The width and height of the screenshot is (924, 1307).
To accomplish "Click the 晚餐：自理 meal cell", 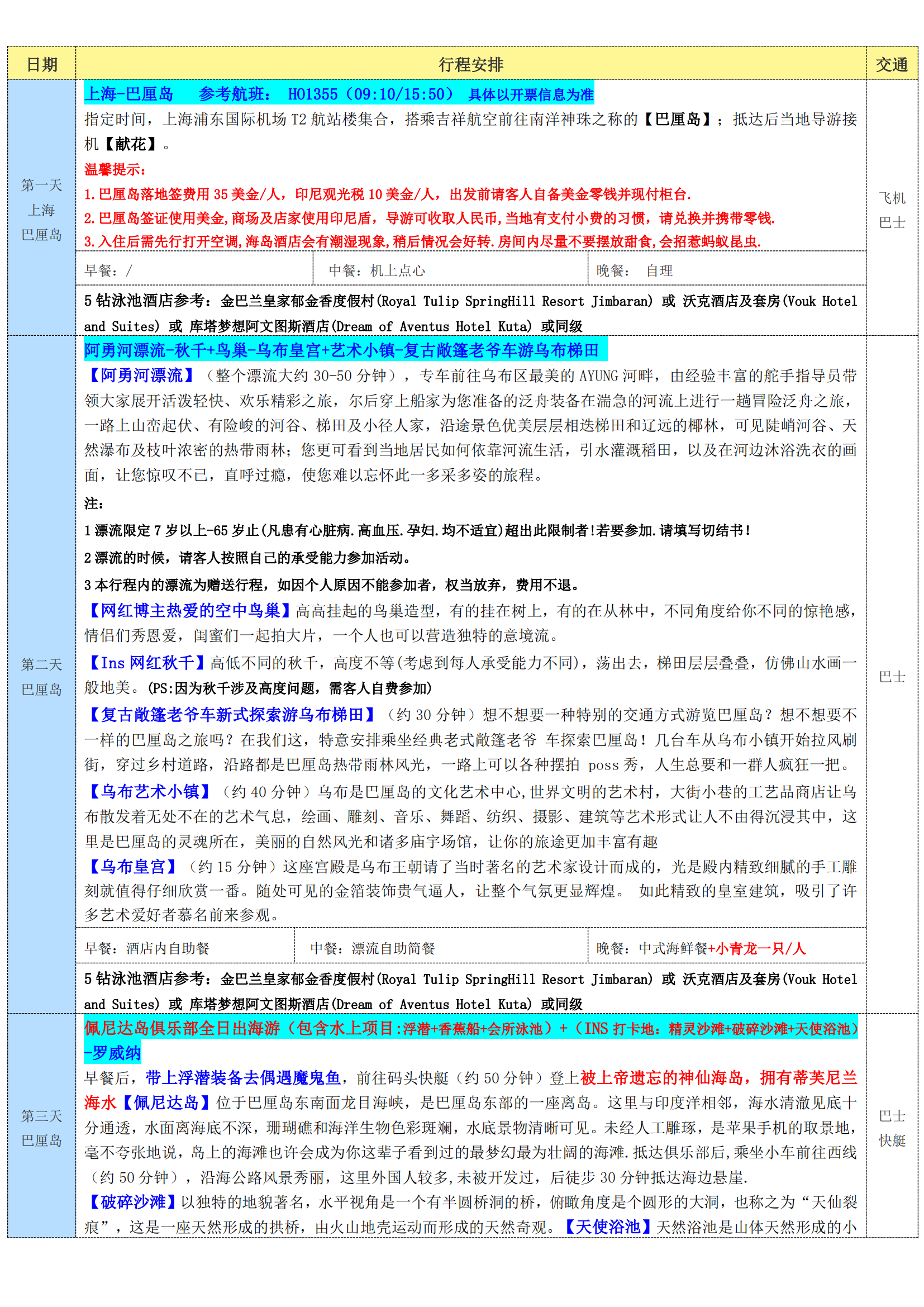I will click(x=634, y=270).
